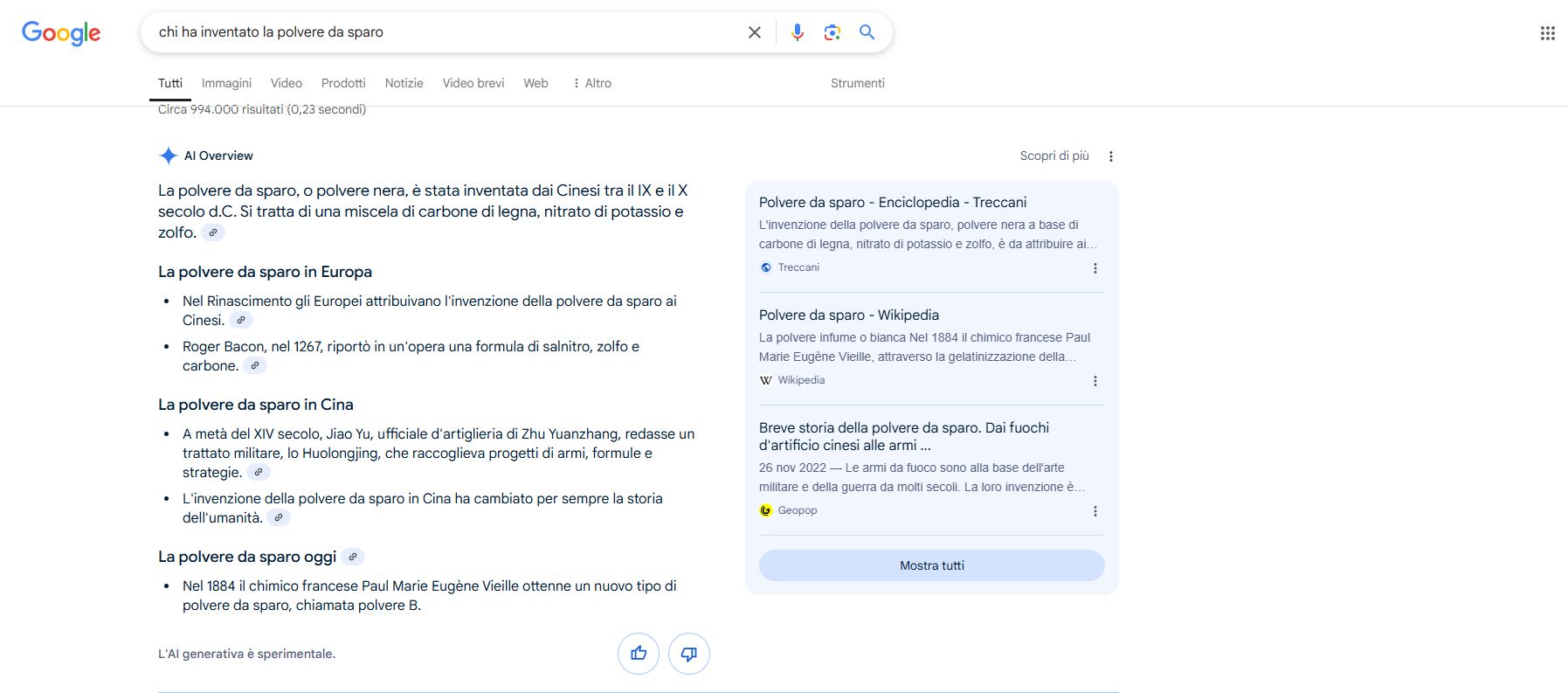The height and width of the screenshot is (693, 1568).
Task: Click the Mostra tutti button
Action: 932,565
